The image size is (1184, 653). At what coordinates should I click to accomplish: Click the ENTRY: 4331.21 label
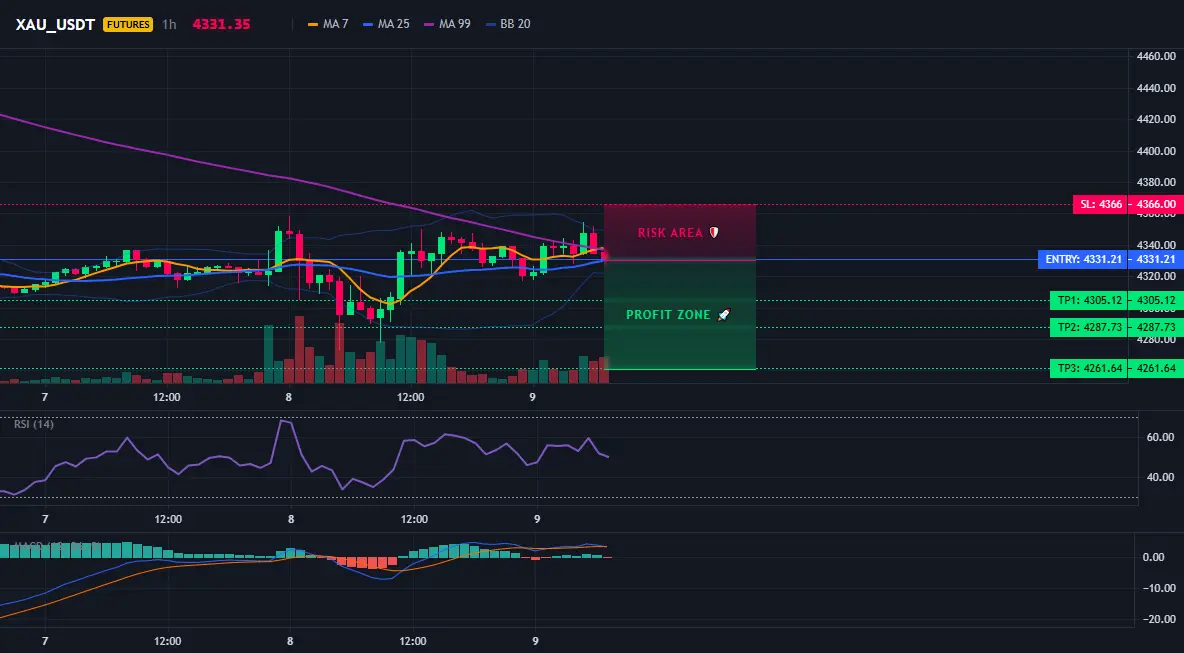(1083, 259)
